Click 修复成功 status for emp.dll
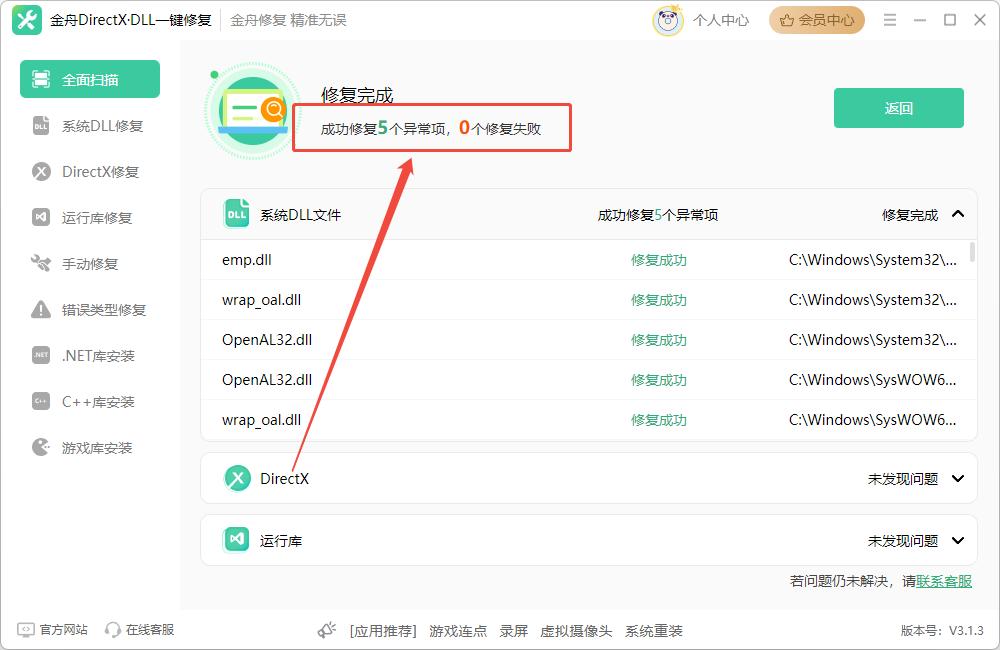The width and height of the screenshot is (1000, 650). [x=659, y=260]
